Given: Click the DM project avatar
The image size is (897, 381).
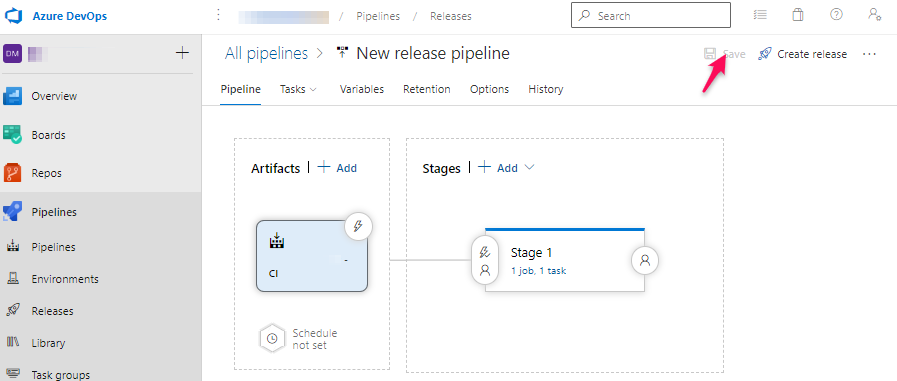Looking at the screenshot, I should coord(12,54).
